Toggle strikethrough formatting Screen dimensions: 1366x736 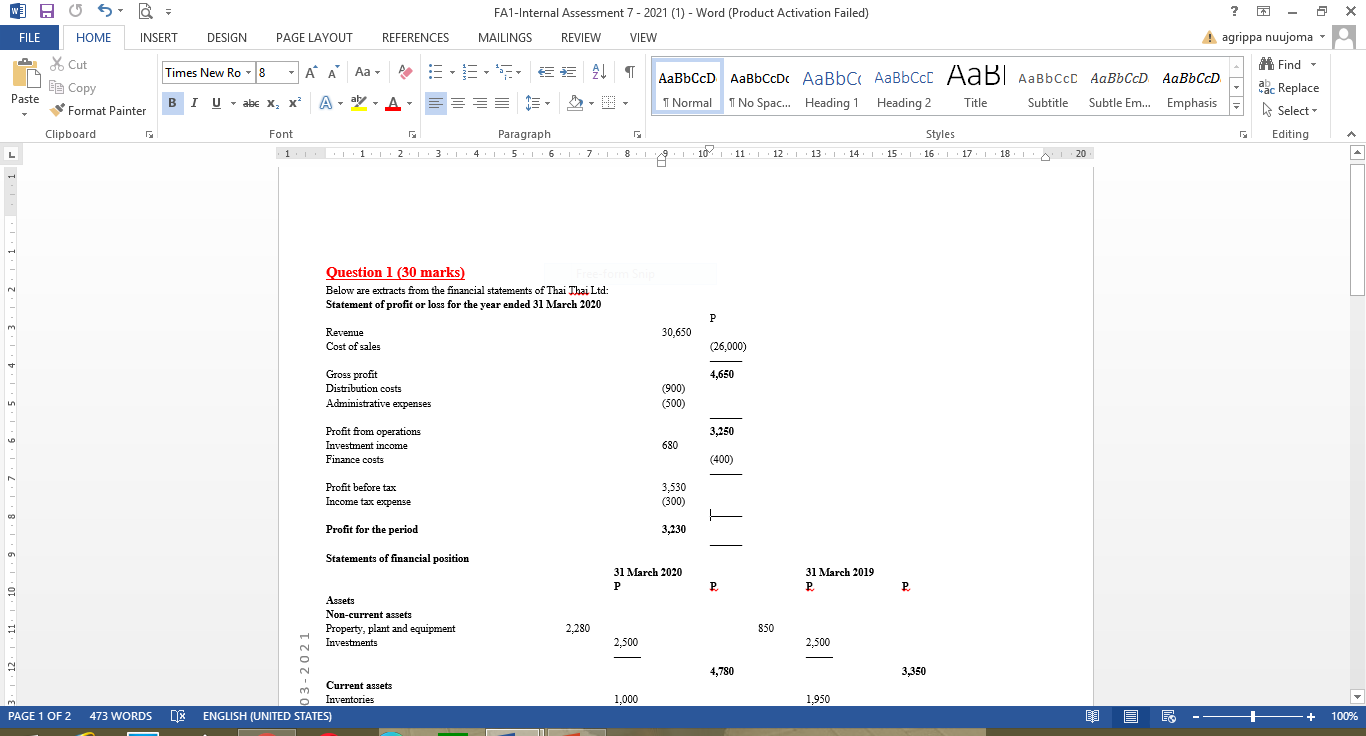(x=251, y=103)
